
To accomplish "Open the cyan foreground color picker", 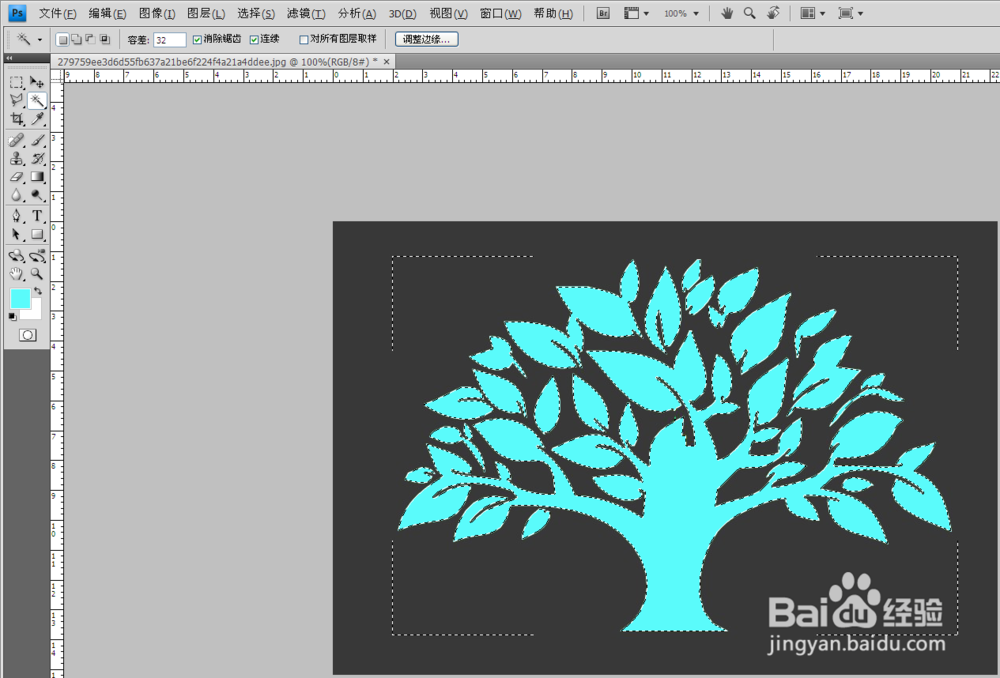I will click(x=20, y=298).
